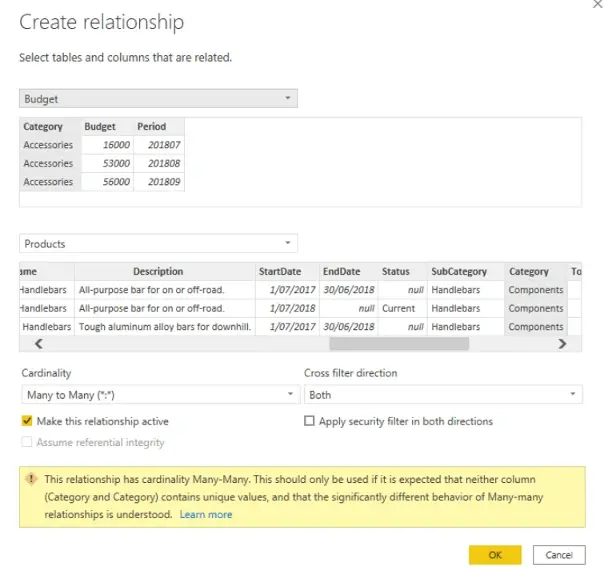Uncheck Make this relationship active
Screen dimensions: 604x578
(x=27, y=422)
